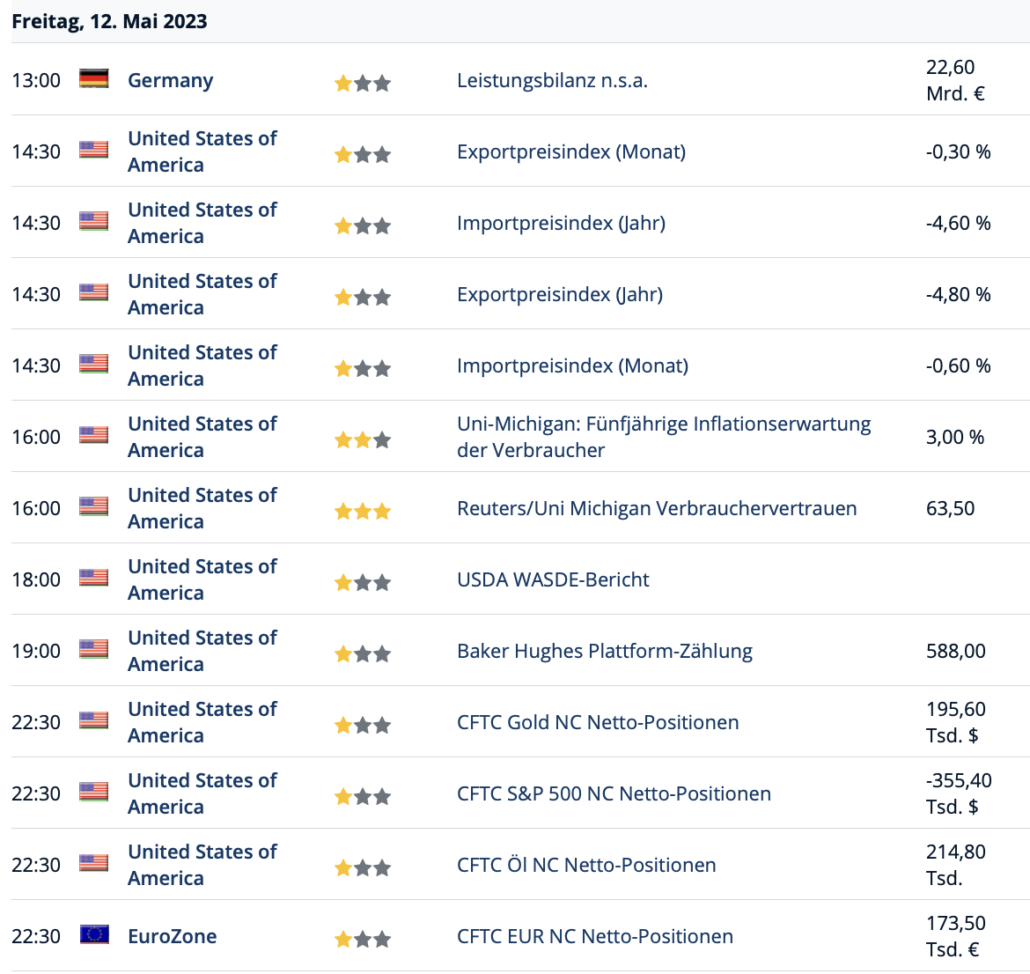
Task: Click the value '-0,30 %'
Action: pyautogui.click(x=958, y=152)
